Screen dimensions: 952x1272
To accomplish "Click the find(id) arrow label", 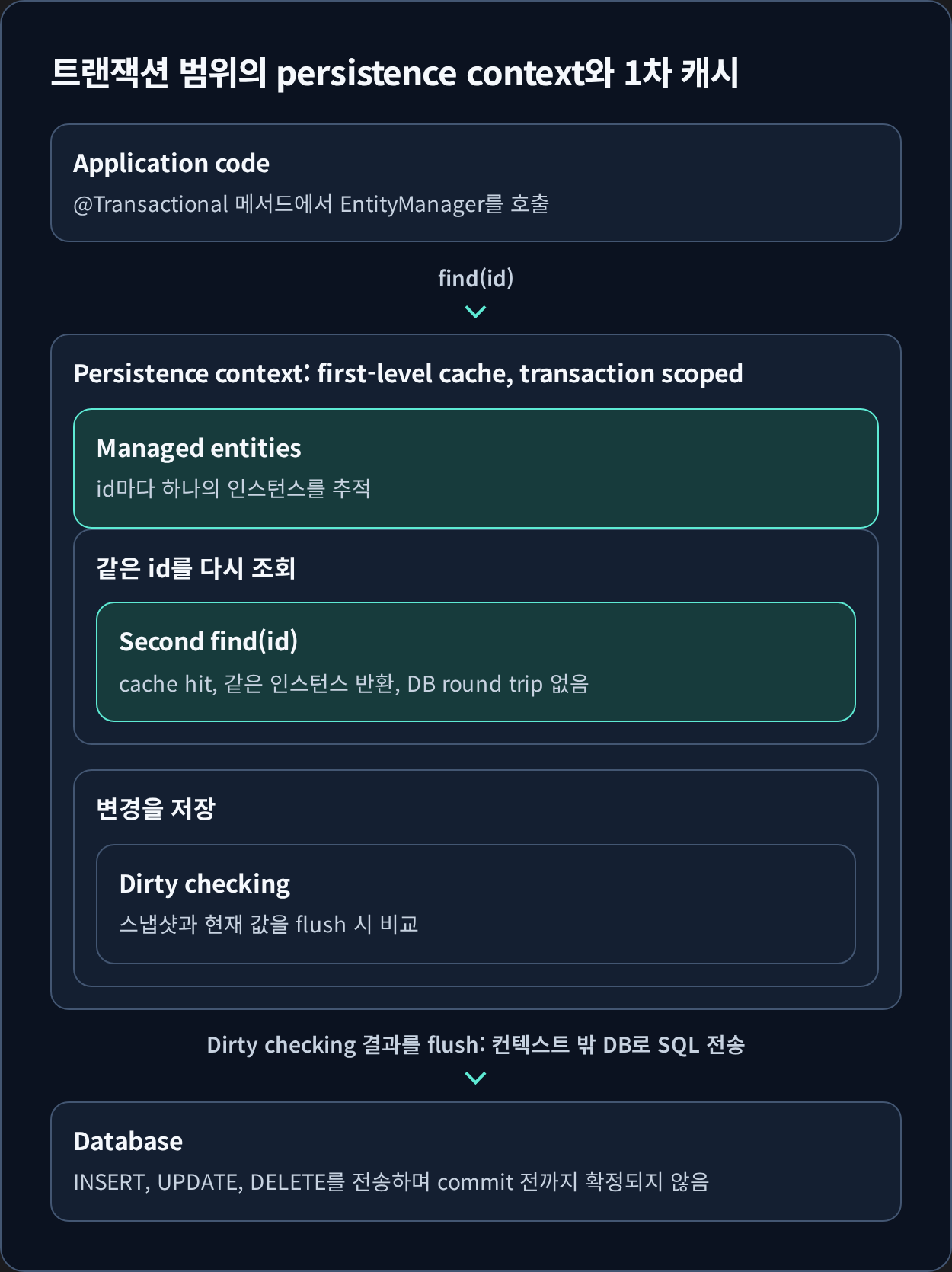I will tap(476, 278).
